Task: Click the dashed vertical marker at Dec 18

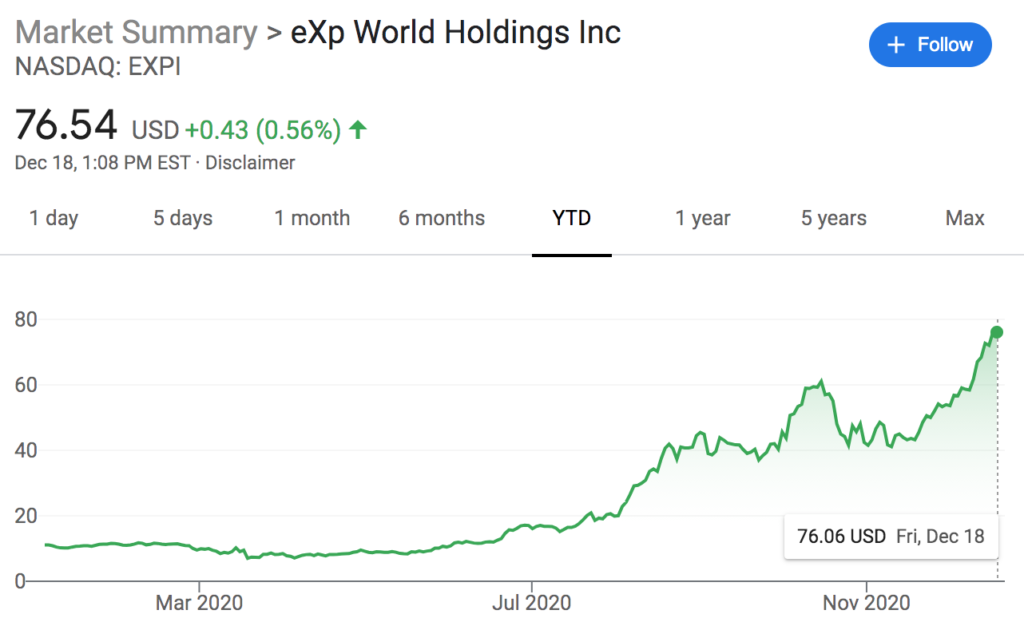Action: tap(997, 450)
